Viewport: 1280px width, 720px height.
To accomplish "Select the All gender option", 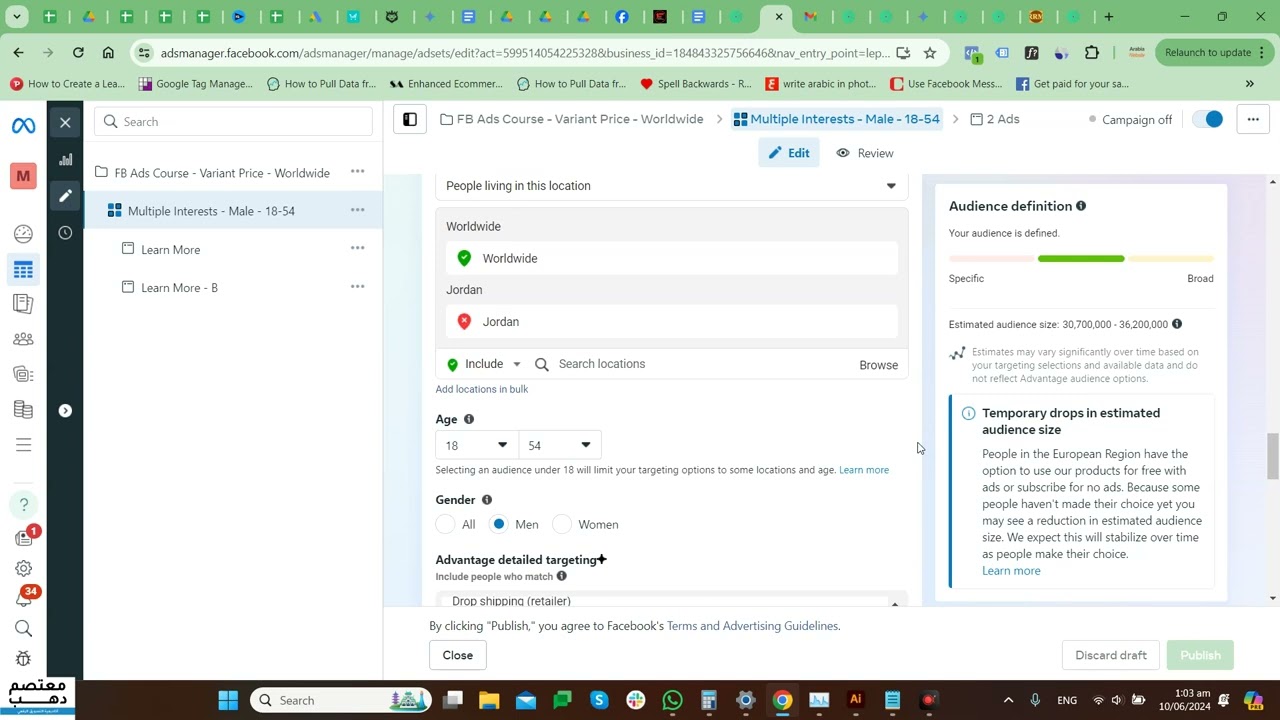I will pyautogui.click(x=446, y=525).
